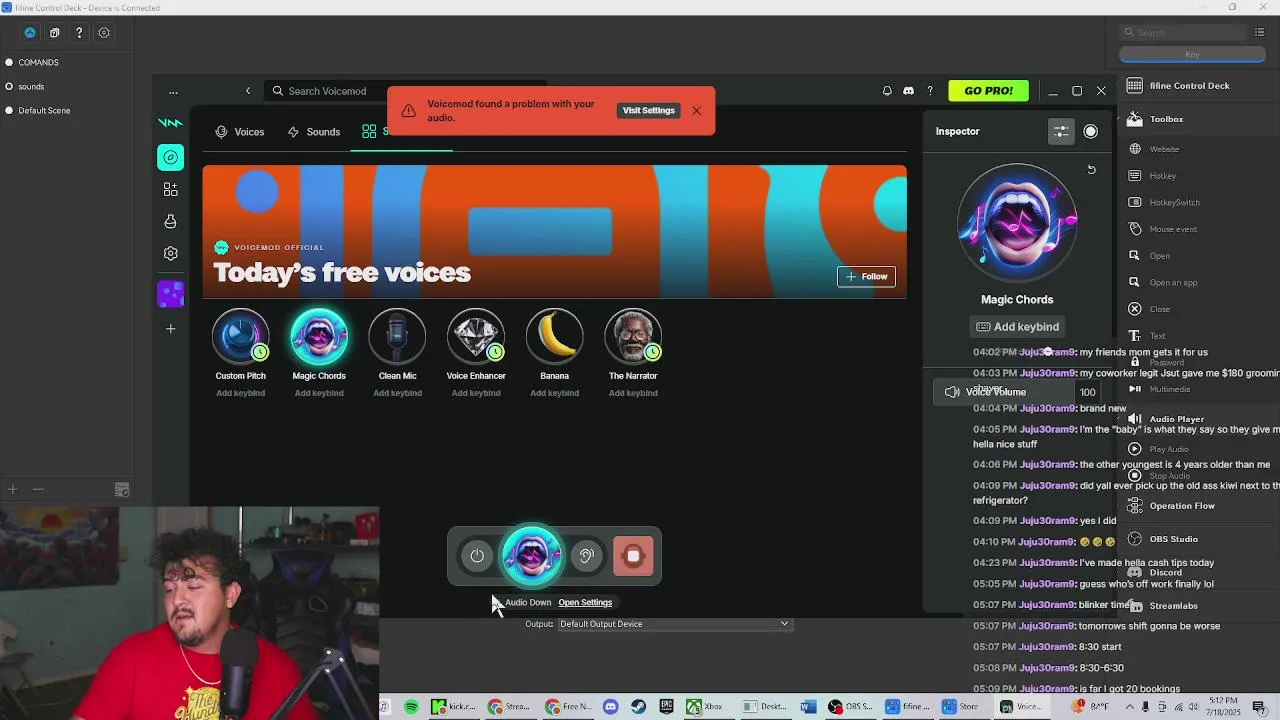
Task: Open OBS Studio from taskbar
Action: (x=849, y=707)
